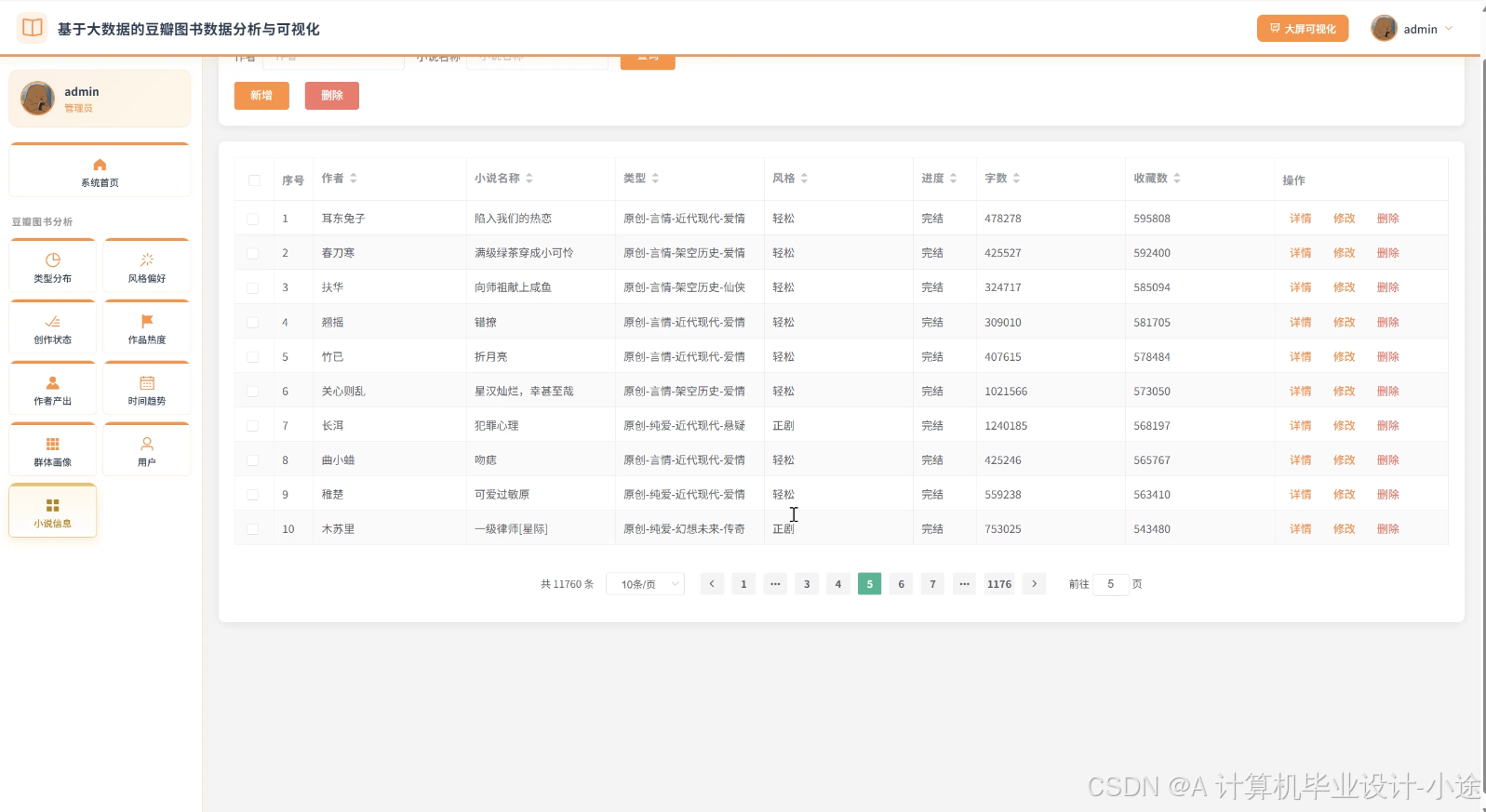
Task: Open 详情 for 陷入我们的热恋
Action: tap(1300, 219)
